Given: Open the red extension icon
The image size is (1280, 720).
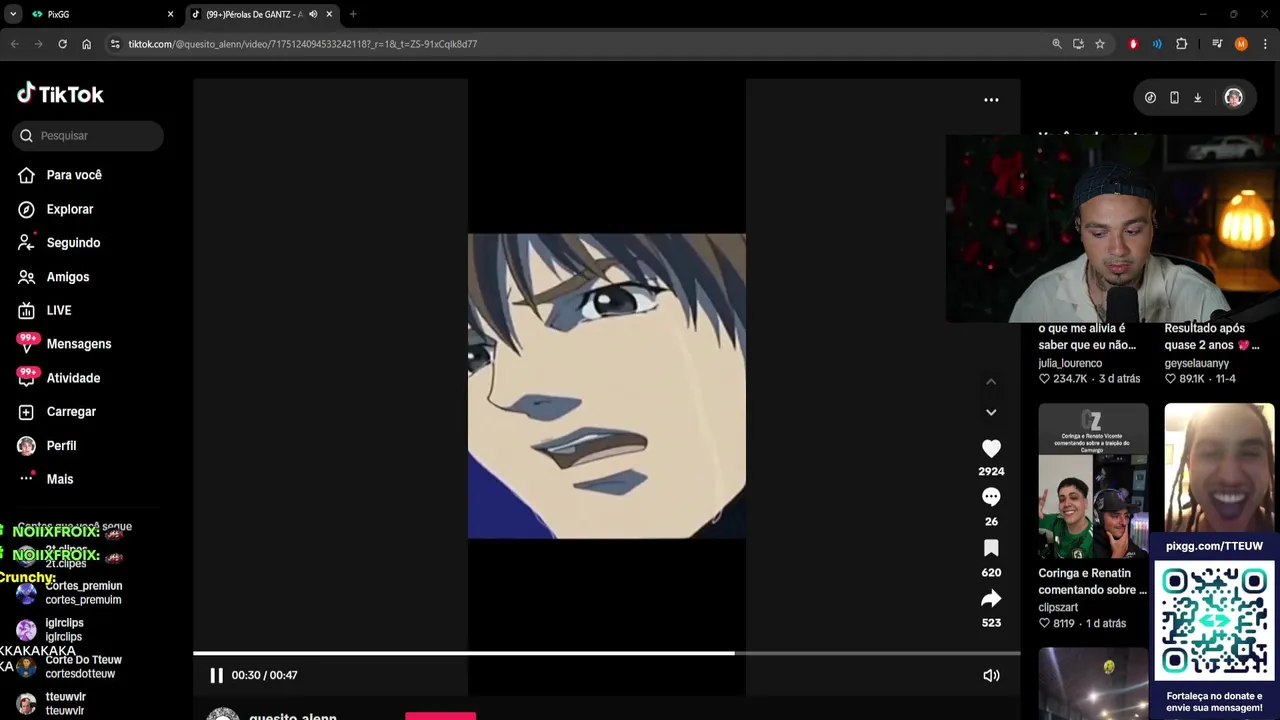Looking at the screenshot, I should coord(1133,44).
